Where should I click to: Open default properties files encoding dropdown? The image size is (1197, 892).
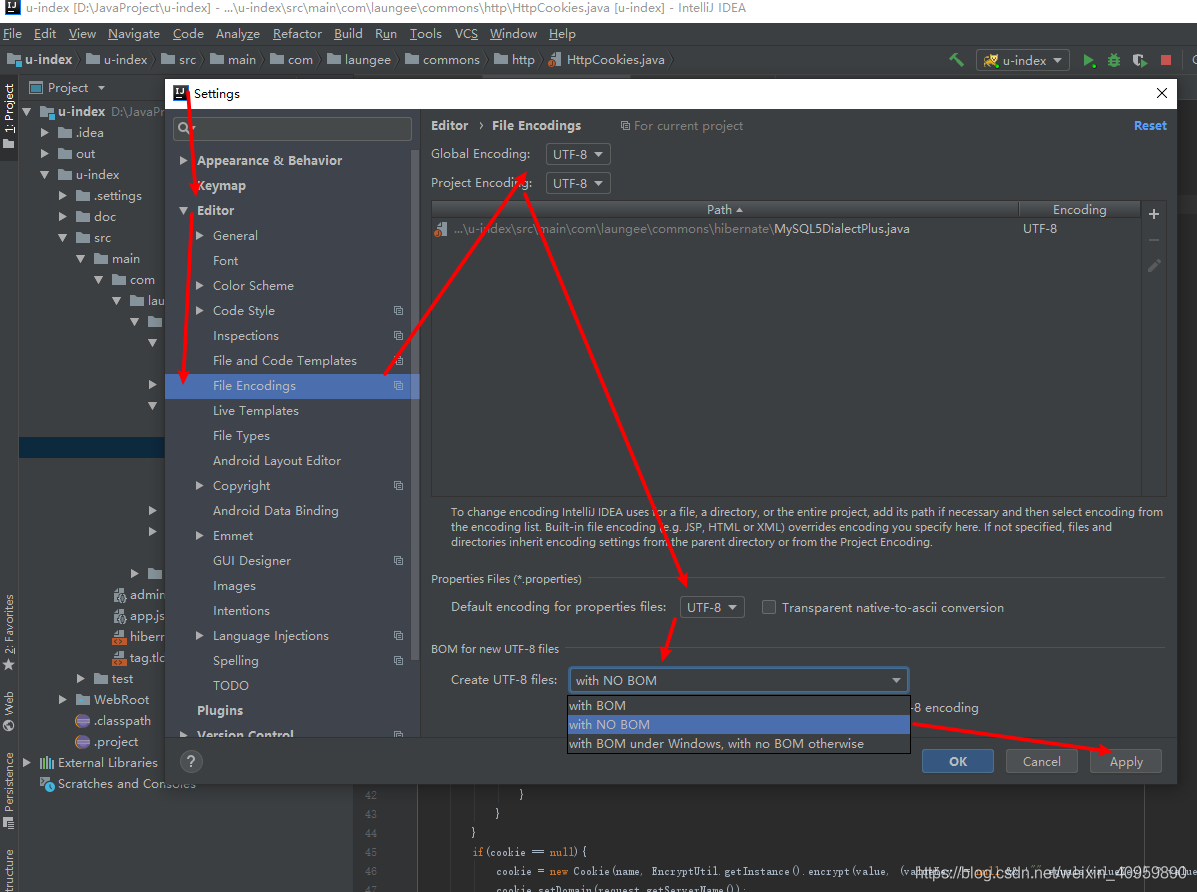pos(711,607)
